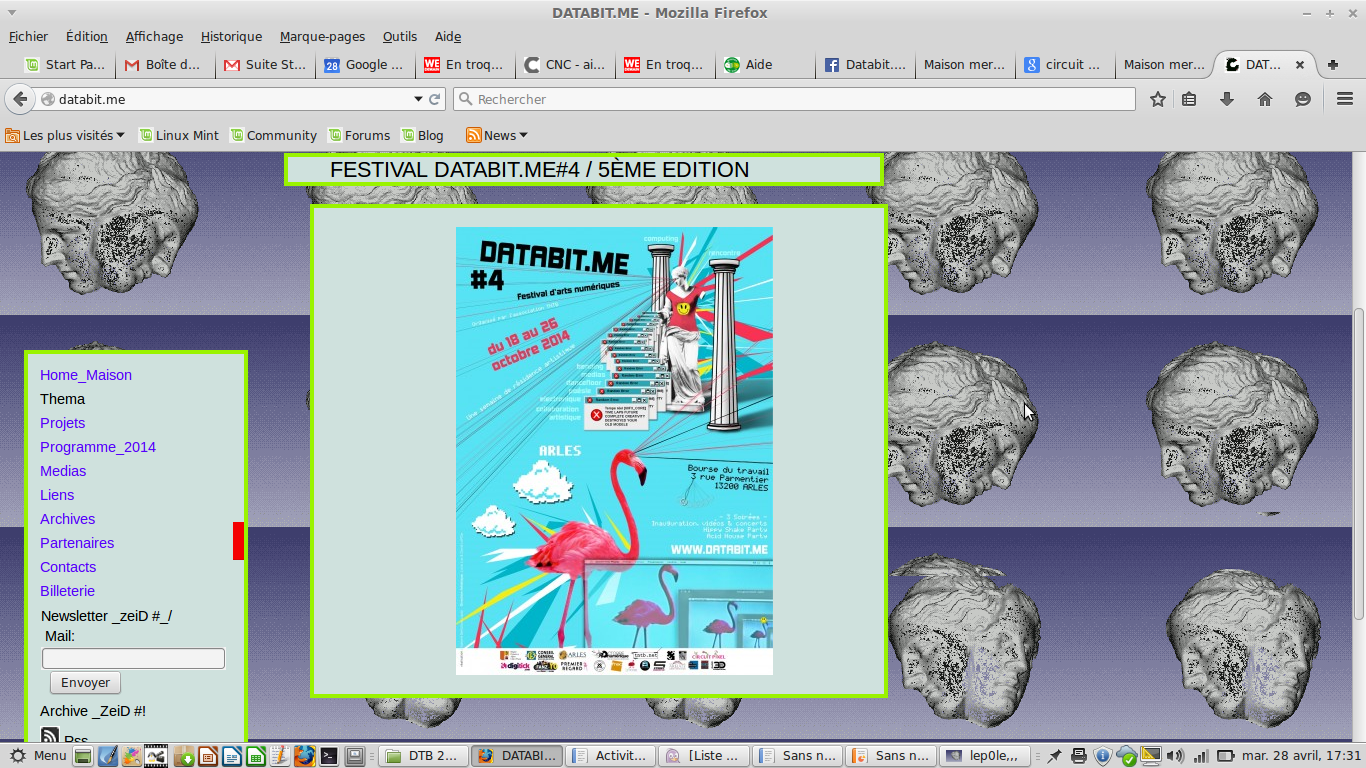Viewport: 1366px width, 768px height.
Task: Click the newsletter Mail input field
Action: tap(133, 658)
